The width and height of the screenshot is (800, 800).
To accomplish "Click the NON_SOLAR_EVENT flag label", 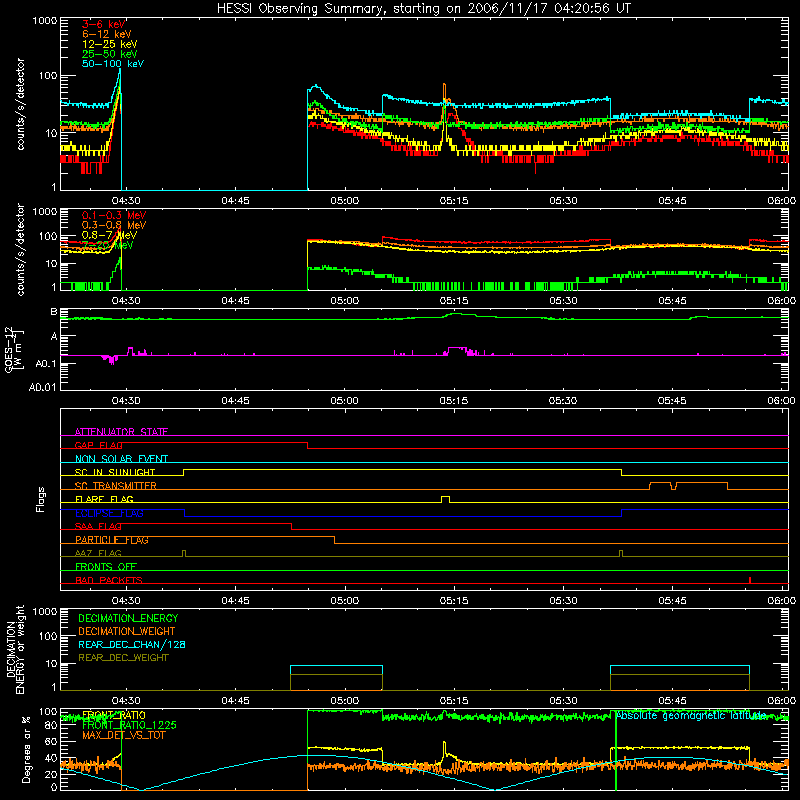I will coord(121,459).
